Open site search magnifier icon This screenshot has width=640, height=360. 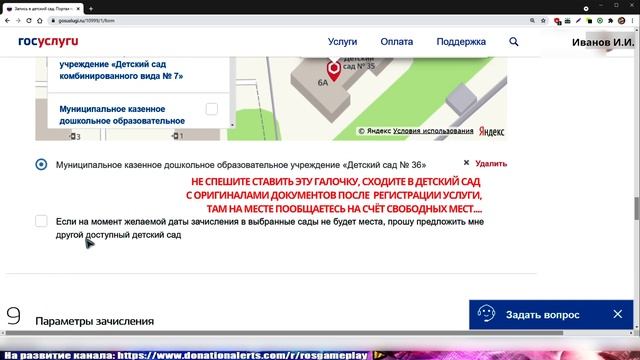[x=513, y=42]
